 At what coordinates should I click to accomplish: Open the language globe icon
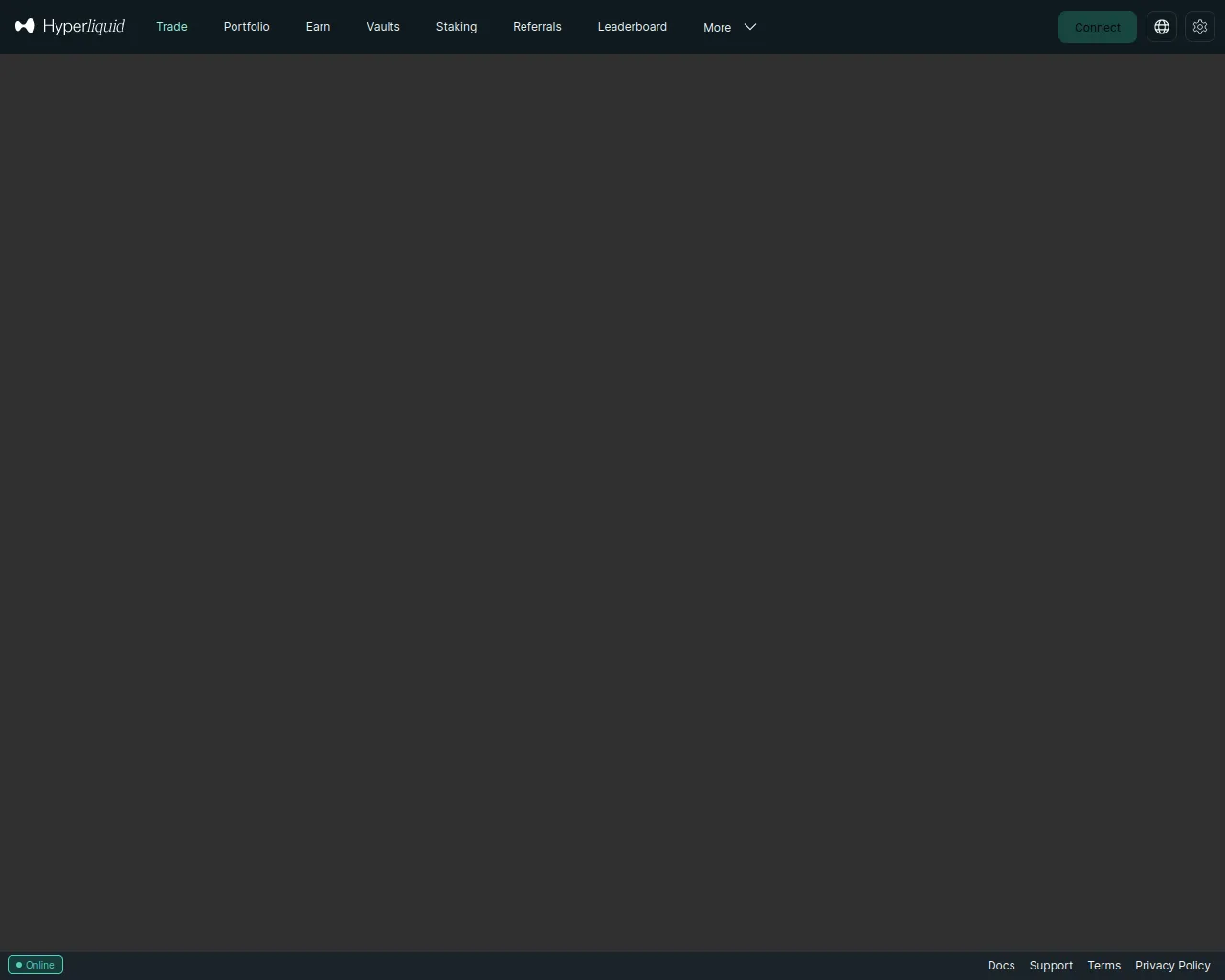tap(1162, 27)
